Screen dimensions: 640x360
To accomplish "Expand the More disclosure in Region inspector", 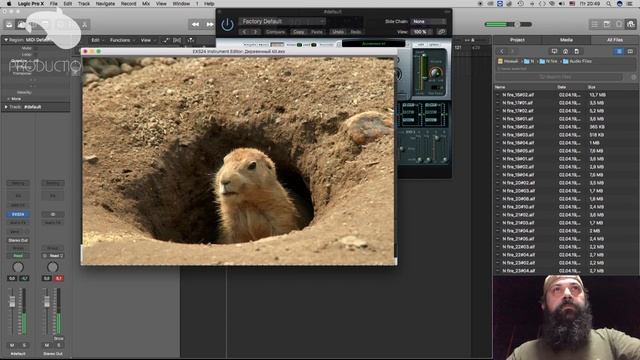I will (x=9, y=99).
